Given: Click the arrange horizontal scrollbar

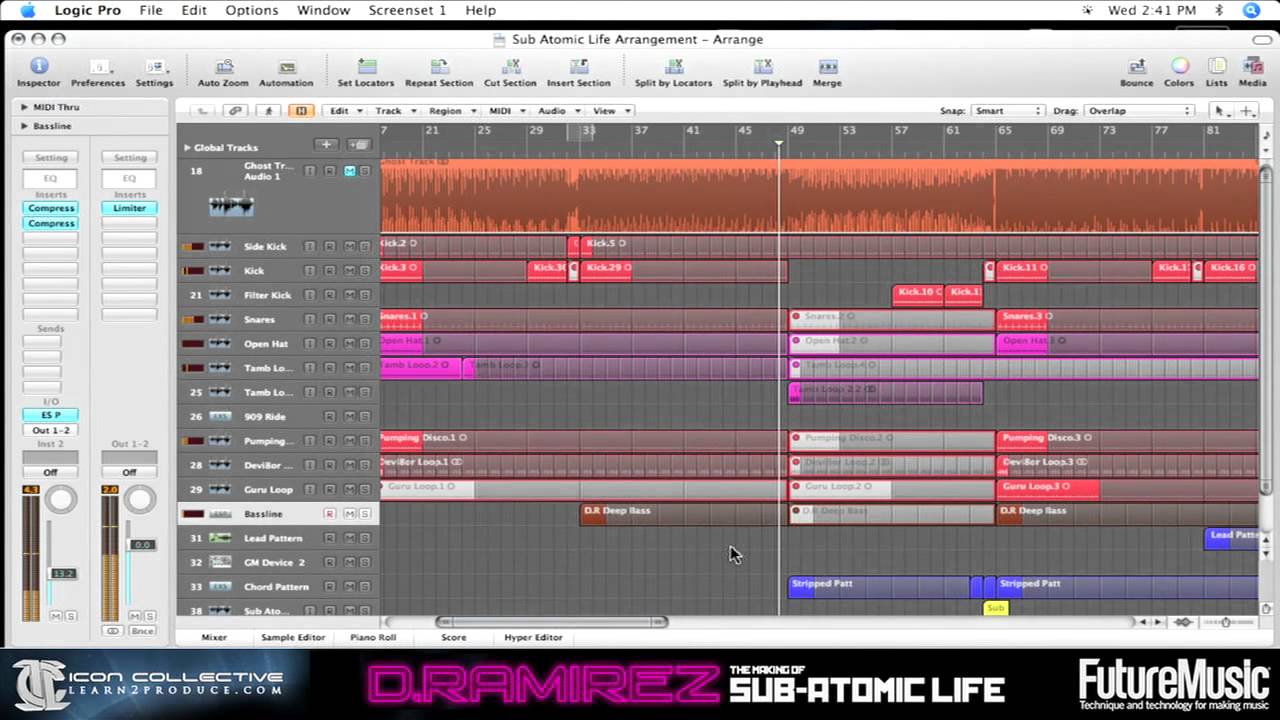Looking at the screenshot, I should tap(552, 622).
